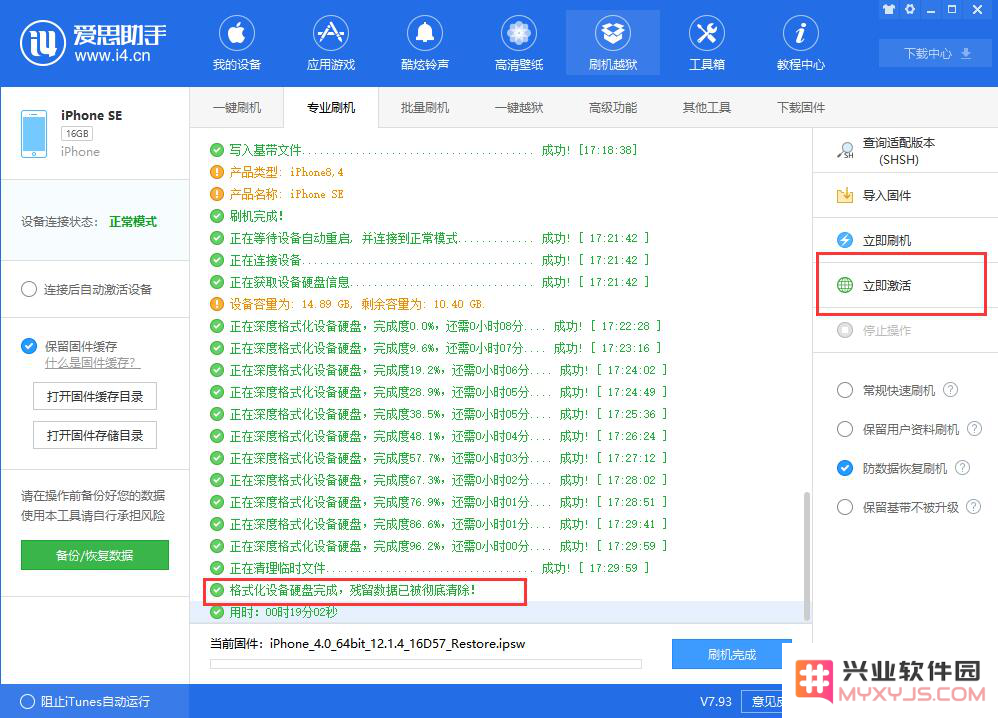This screenshot has height=718, width=998.
Task: Click 打开固件缓存目录 button
Action: click(x=95, y=397)
